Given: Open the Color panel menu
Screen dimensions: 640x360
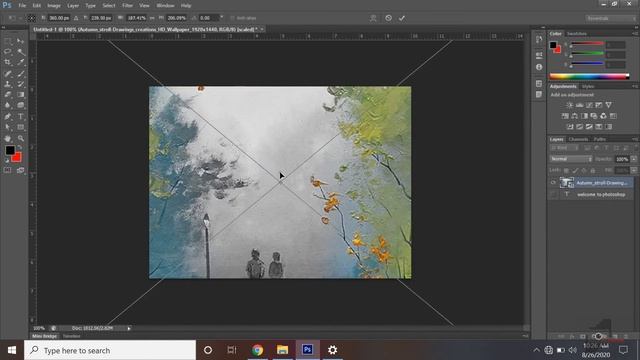Looking at the screenshot, I should [x=635, y=33].
